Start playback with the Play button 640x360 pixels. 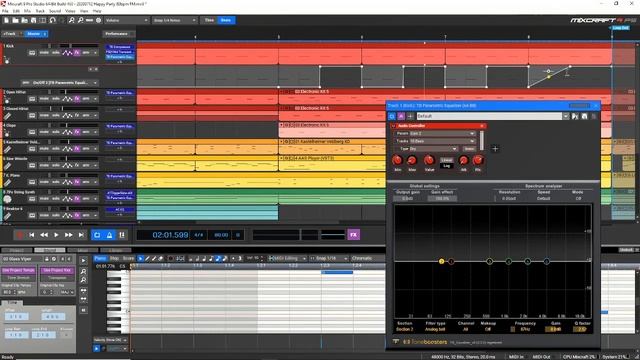(x=56, y=235)
